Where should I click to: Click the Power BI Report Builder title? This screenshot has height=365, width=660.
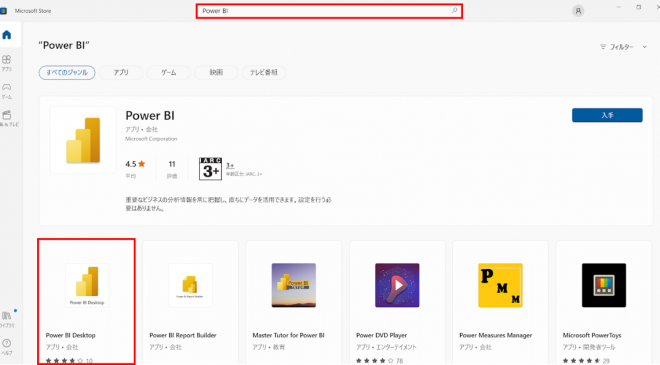(x=183, y=335)
